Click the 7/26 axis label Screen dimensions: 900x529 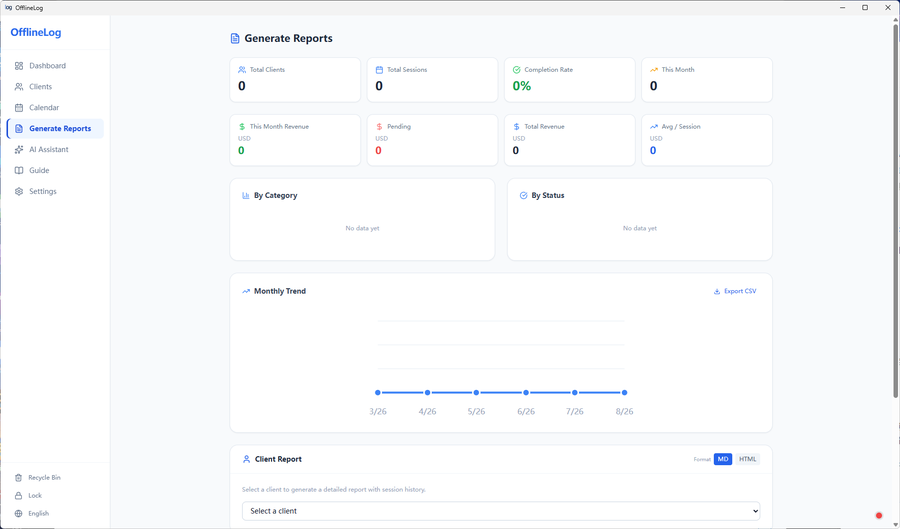[575, 411]
